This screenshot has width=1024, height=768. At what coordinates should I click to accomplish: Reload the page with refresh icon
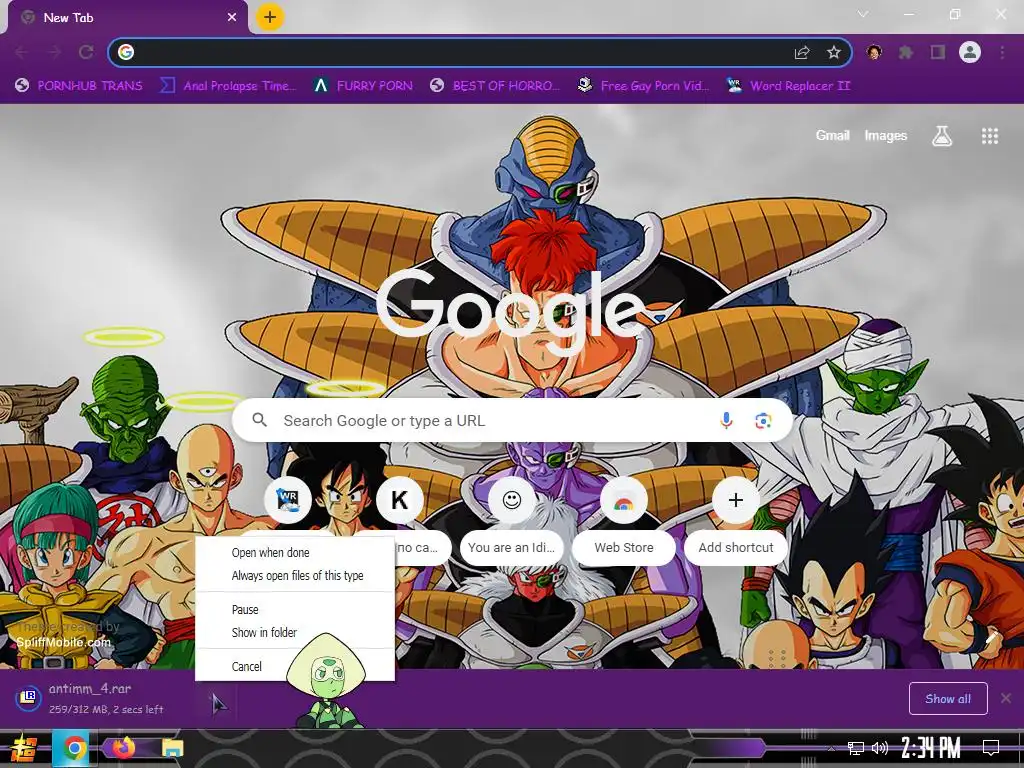click(86, 52)
